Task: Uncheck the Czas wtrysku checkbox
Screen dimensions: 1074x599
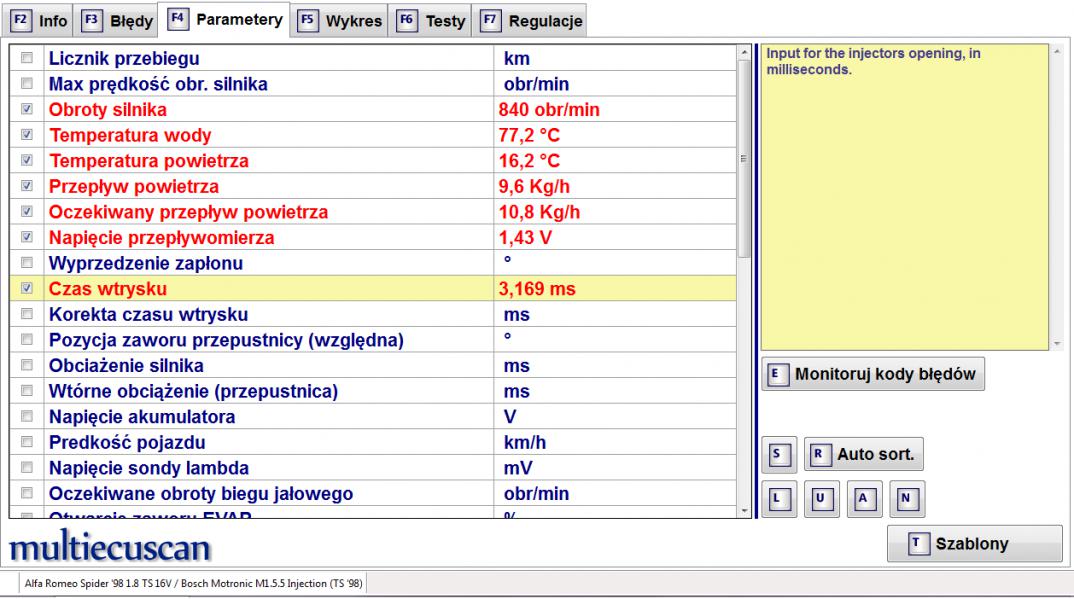Action: pyautogui.click(x=27, y=288)
